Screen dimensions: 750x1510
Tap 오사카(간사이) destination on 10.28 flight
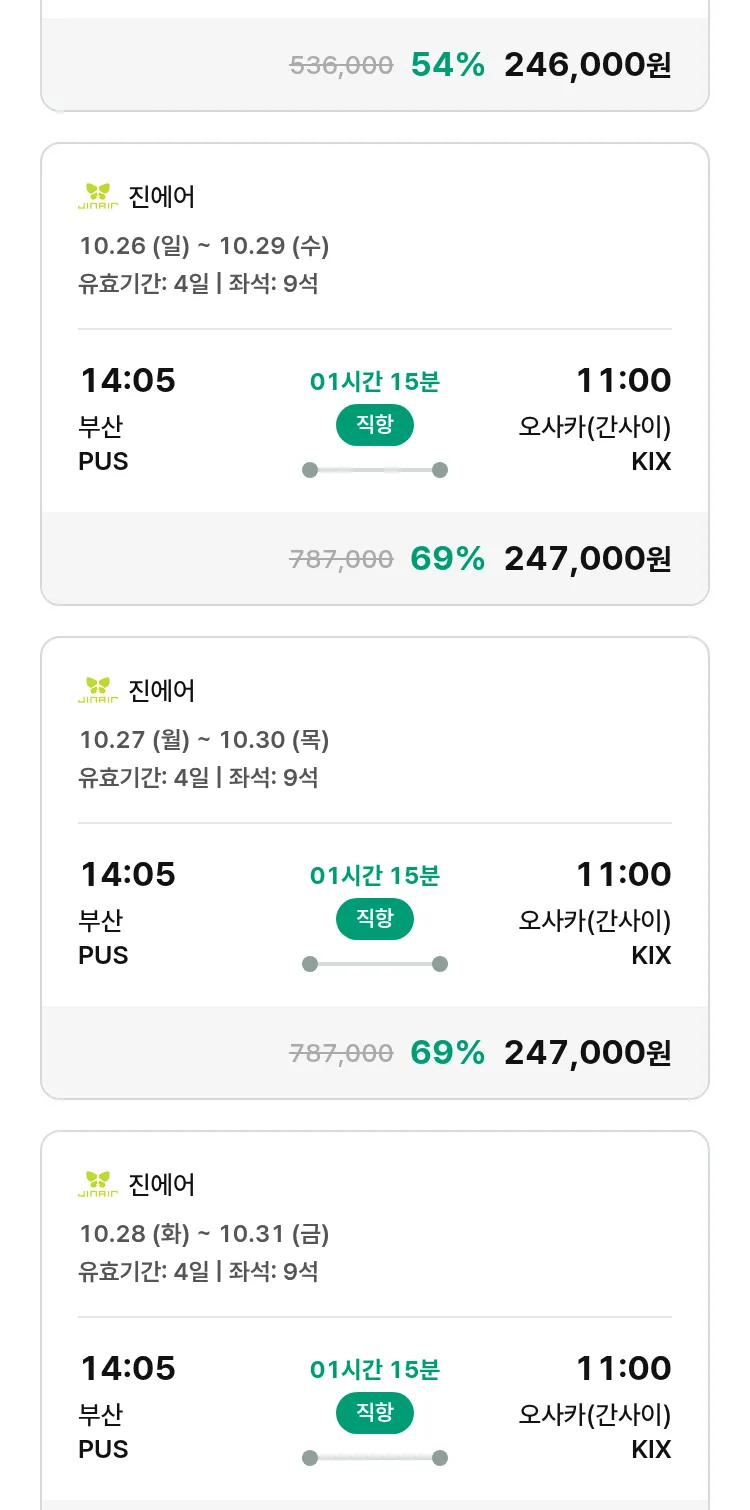594,1414
